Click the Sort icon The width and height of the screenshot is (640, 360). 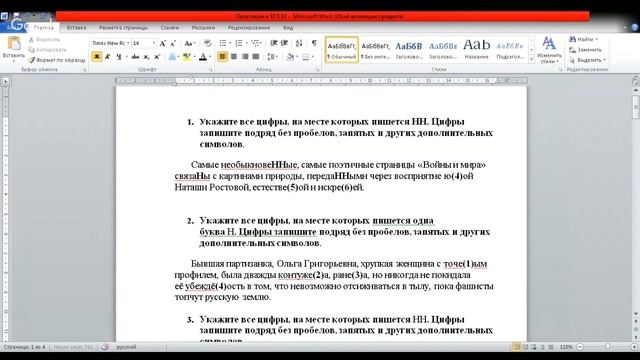[299, 43]
